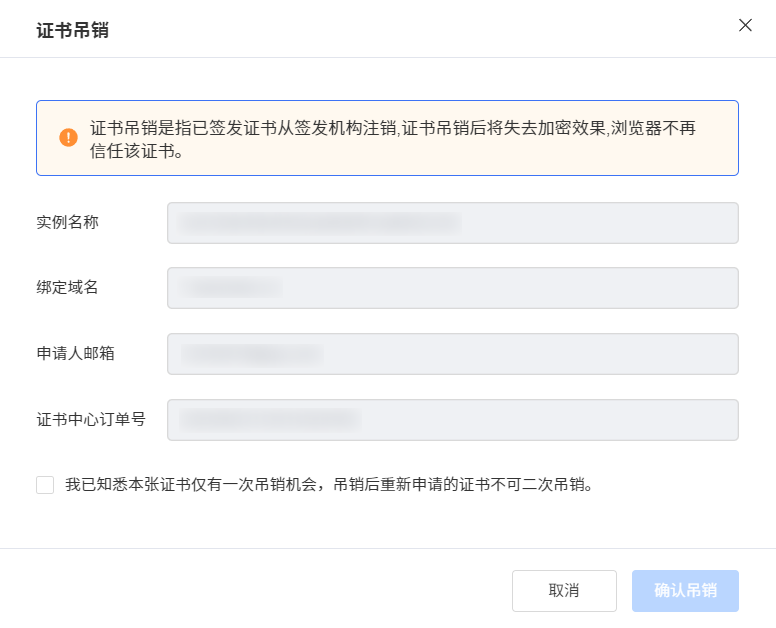Click 取消 to cancel the revocation
776x628 pixels.
pyautogui.click(x=564, y=590)
